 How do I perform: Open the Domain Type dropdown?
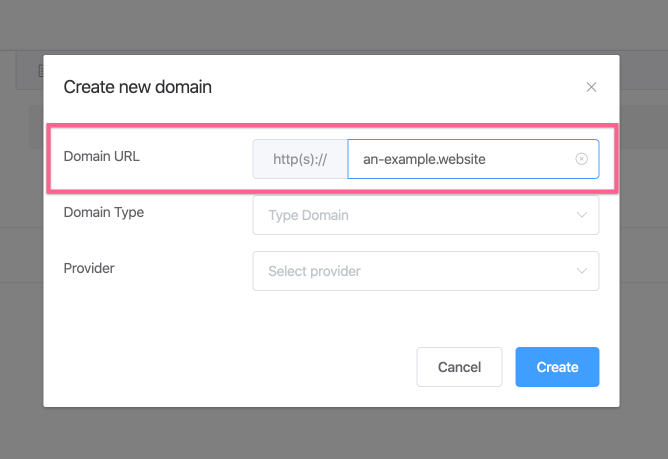426,215
